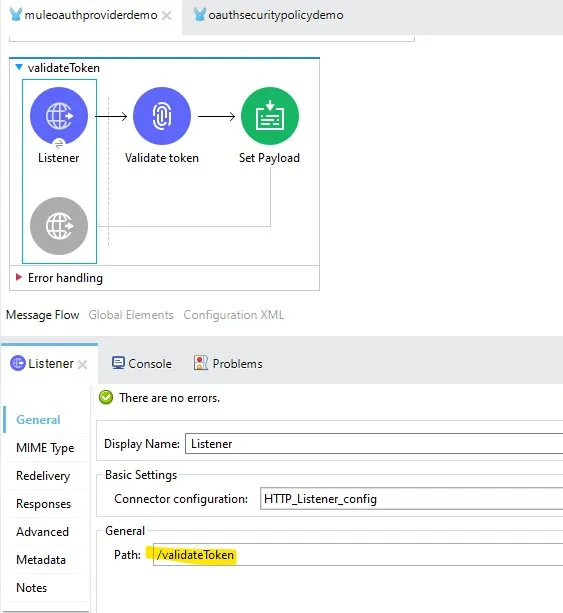Click the Display Name input field
This screenshot has height=613, width=563.
pyautogui.click(x=374, y=444)
